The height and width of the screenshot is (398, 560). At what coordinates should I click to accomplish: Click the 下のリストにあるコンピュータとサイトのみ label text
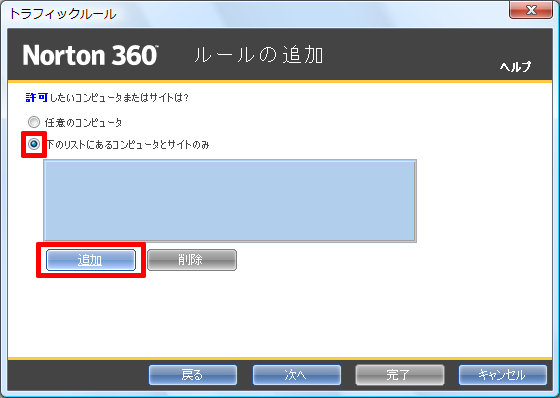pos(128,144)
